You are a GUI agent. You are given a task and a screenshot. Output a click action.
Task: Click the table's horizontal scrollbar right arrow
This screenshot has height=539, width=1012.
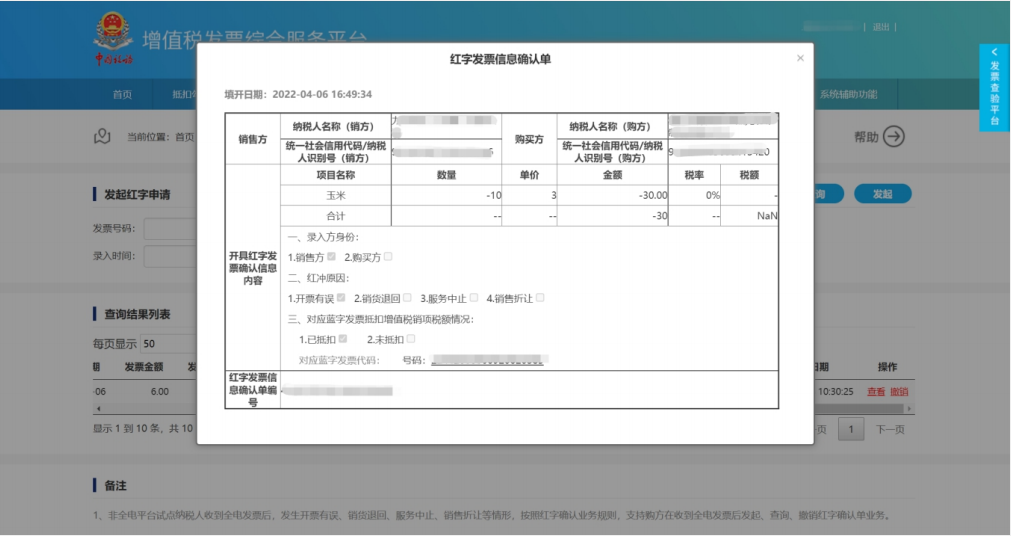point(909,409)
